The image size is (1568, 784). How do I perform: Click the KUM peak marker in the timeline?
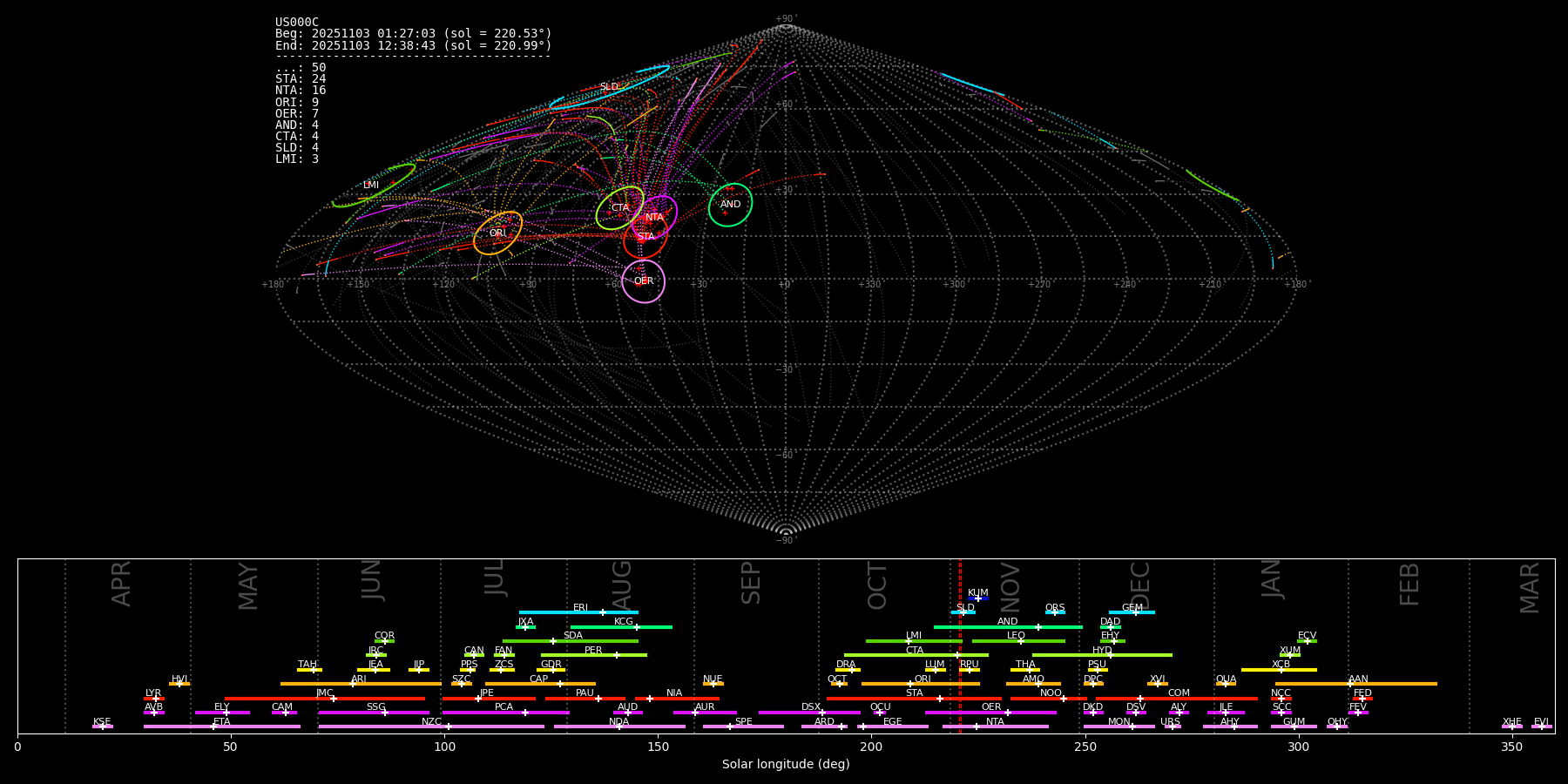[977, 598]
